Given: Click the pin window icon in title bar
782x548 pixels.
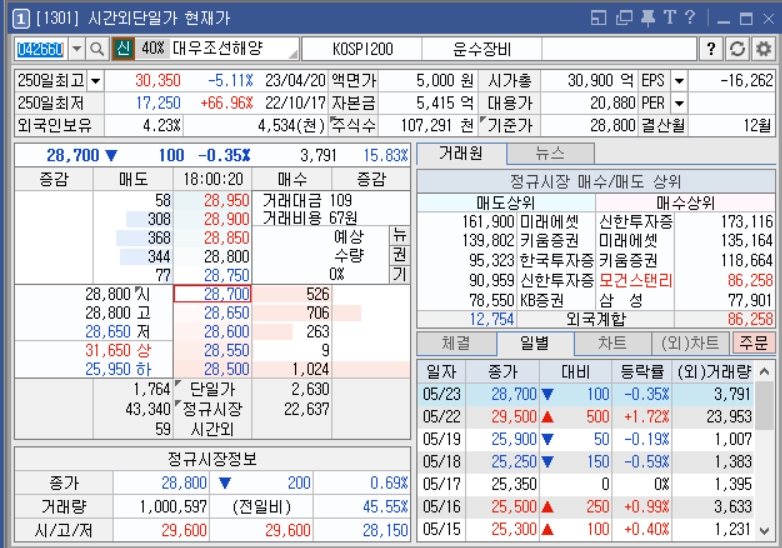Looking at the screenshot, I should (x=647, y=18).
